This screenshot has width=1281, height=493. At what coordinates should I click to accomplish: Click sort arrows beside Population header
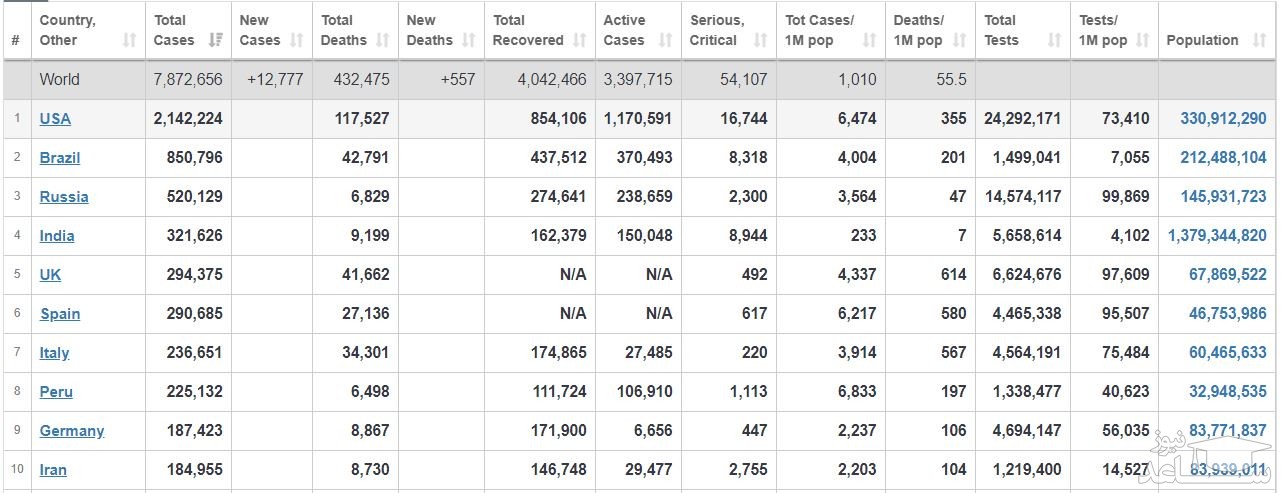point(1258,41)
